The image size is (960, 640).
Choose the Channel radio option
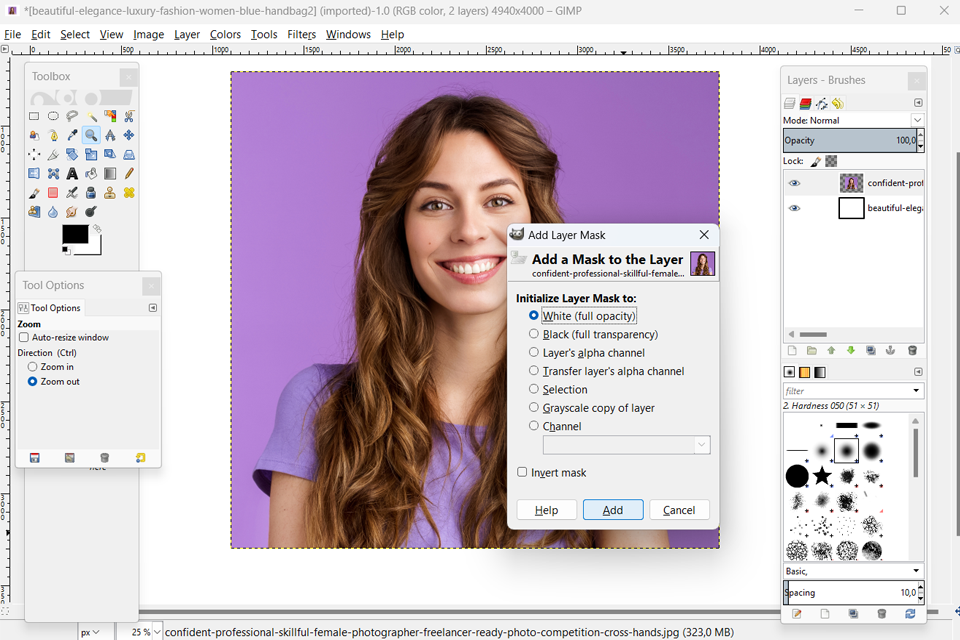534,426
